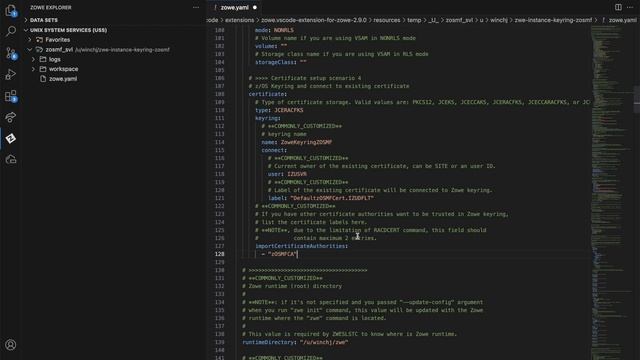Open zowe.yaml in the USS tree
Viewport: 640px width, 360px height.
click(x=63, y=79)
